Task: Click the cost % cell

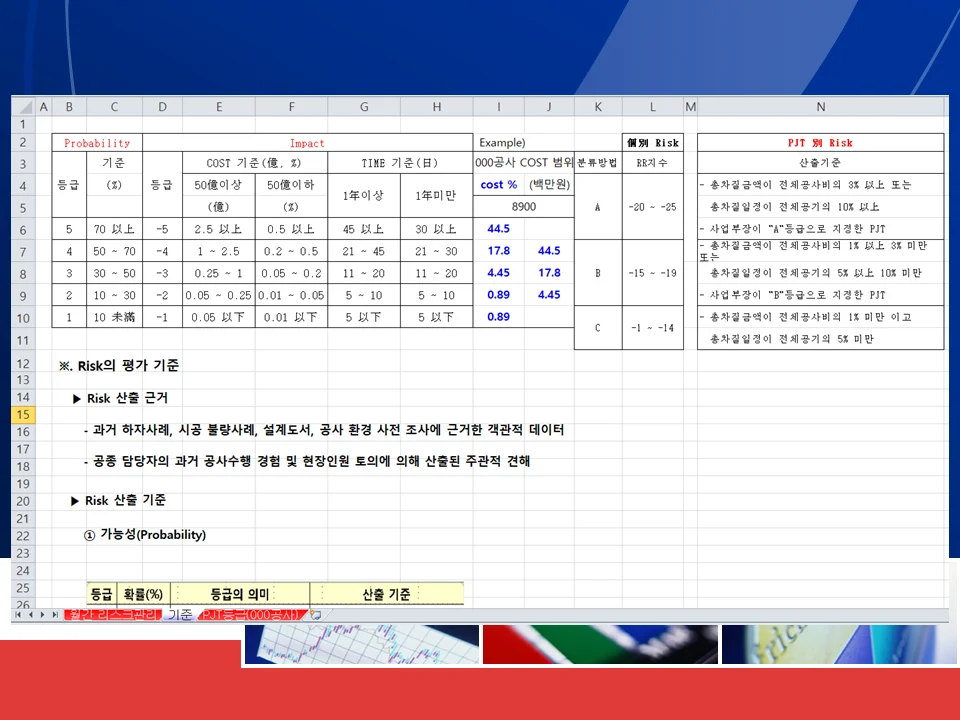Action: click(x=498, y=184)
